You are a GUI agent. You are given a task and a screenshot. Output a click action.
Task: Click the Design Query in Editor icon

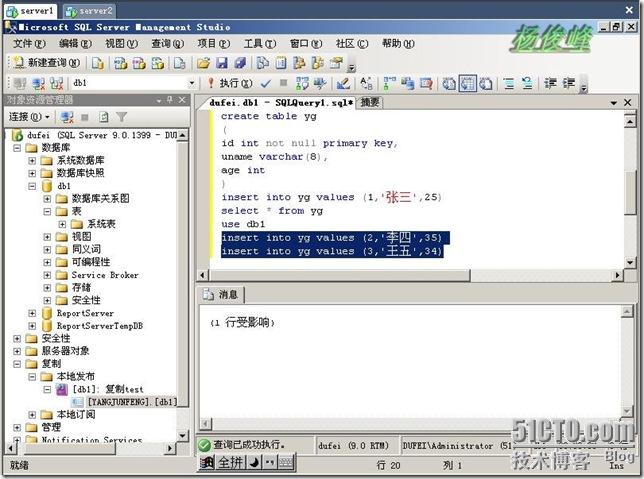[x=343, y=83]
